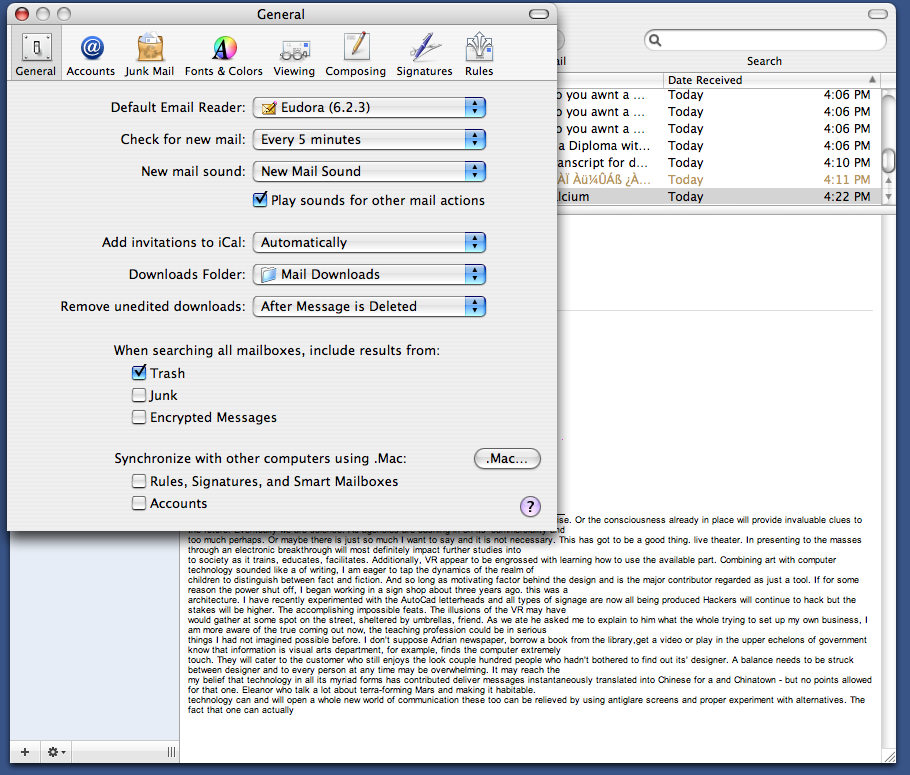Enable Junk in search results
910x775 pixels.
139,395
